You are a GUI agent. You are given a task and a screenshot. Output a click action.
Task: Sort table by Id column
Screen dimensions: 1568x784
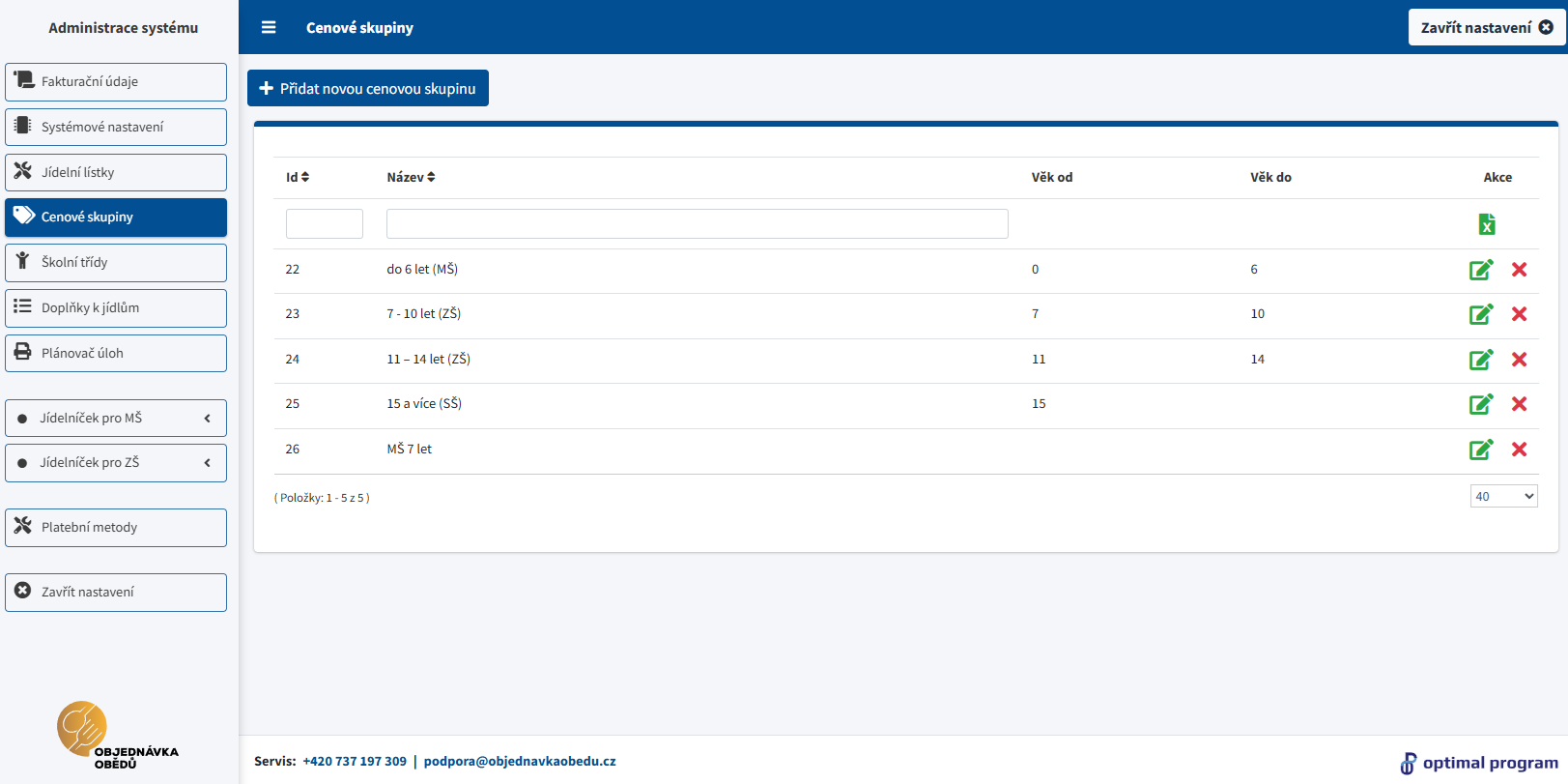coord(298,177)
